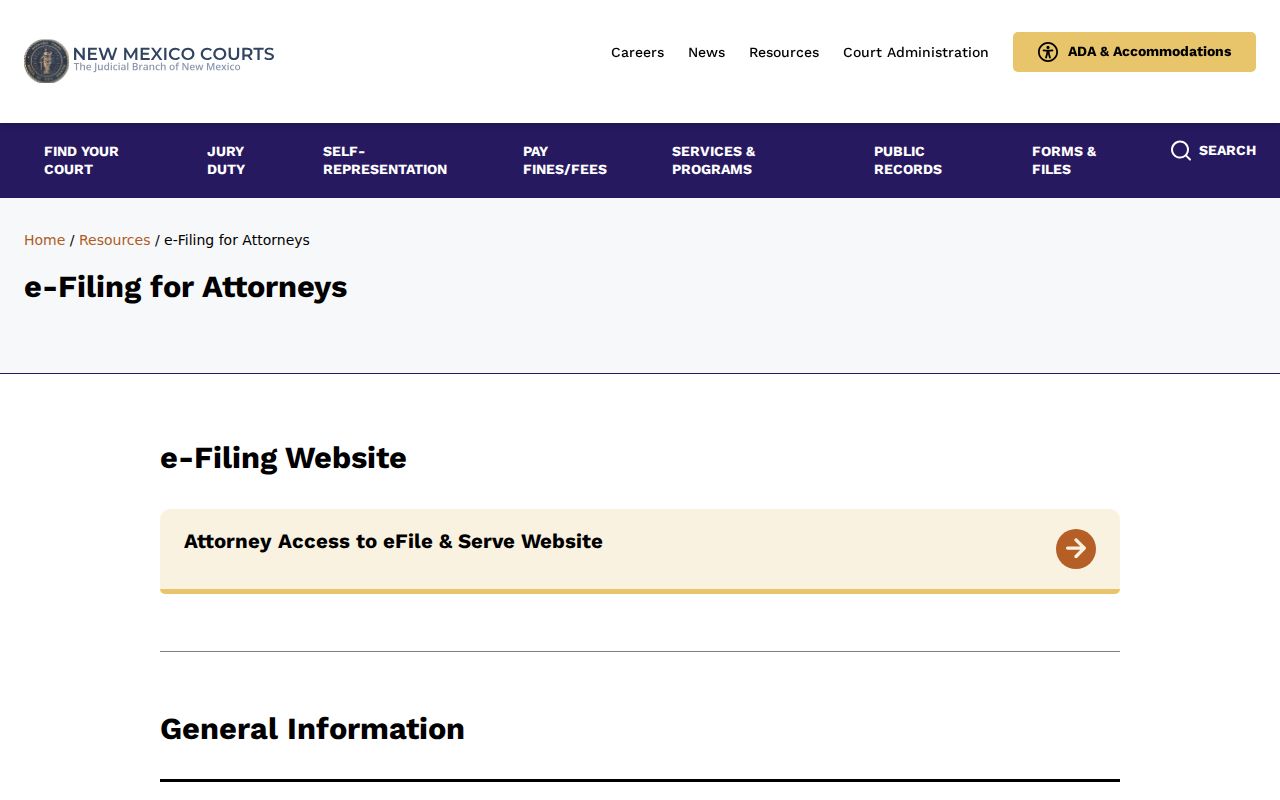Viewport: 1280px width, 800px height.
Task: Select Public Records menu item
Action: point(908,160)
